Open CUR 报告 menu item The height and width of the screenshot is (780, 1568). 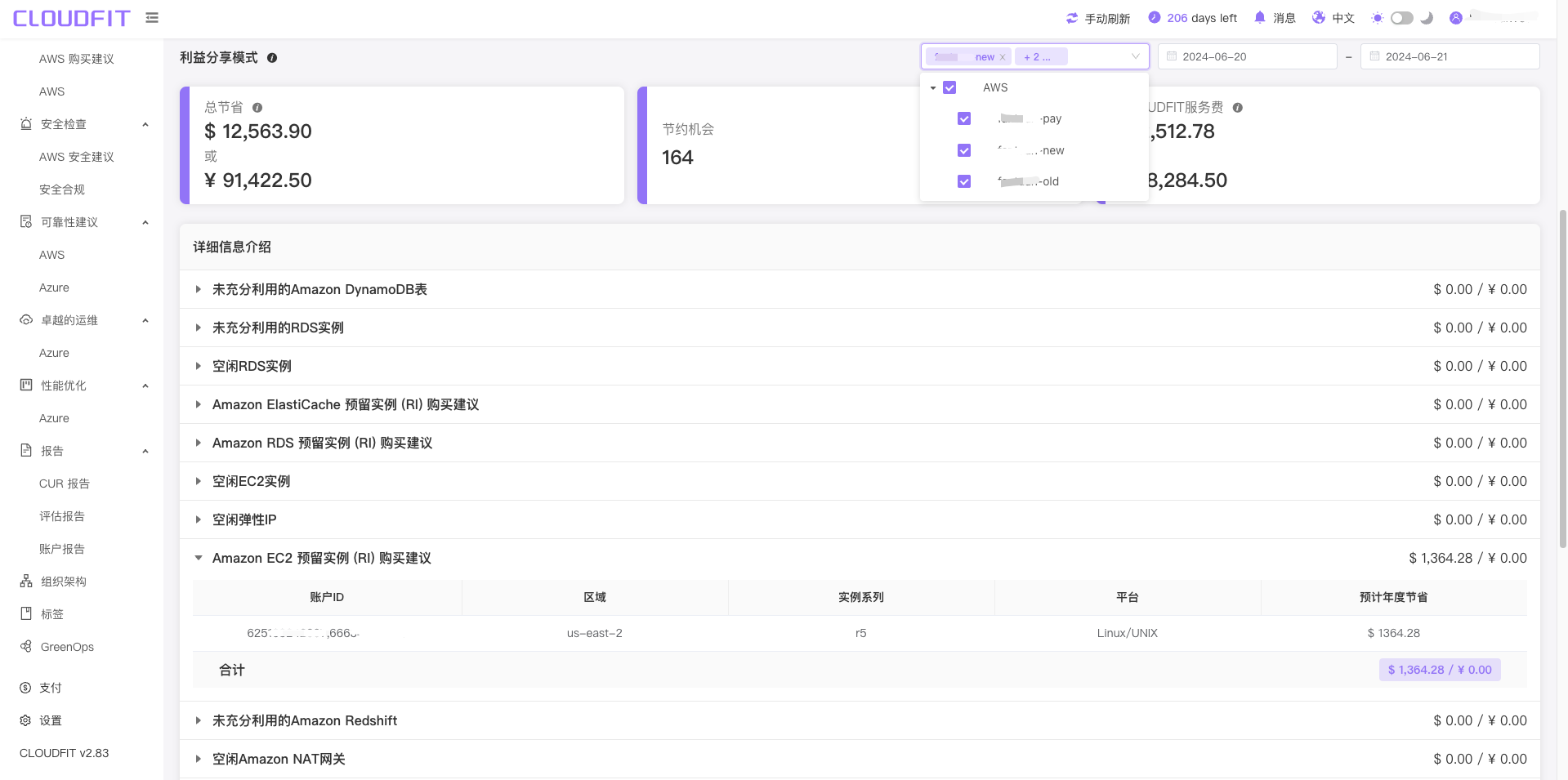(65, 484)
